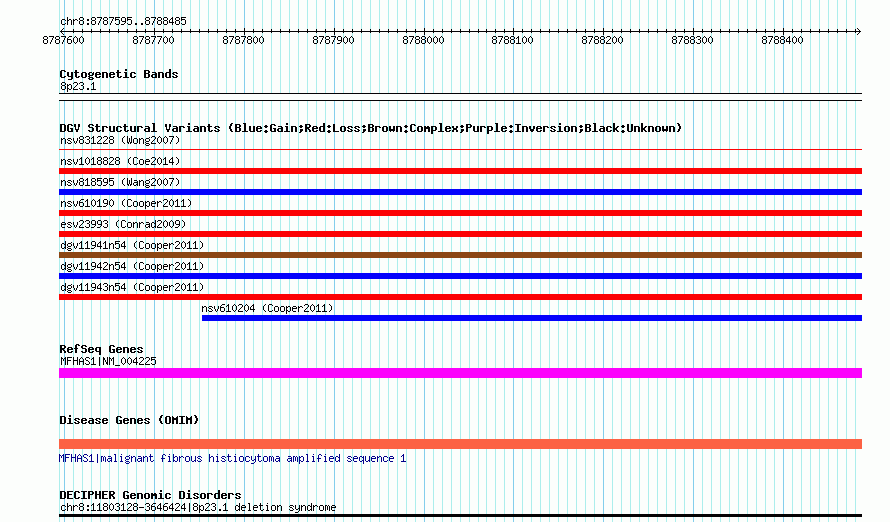Screen dimensions: 890x522
Task: Click ruler tick label 8788000
Action: click(x=423, y=40)
